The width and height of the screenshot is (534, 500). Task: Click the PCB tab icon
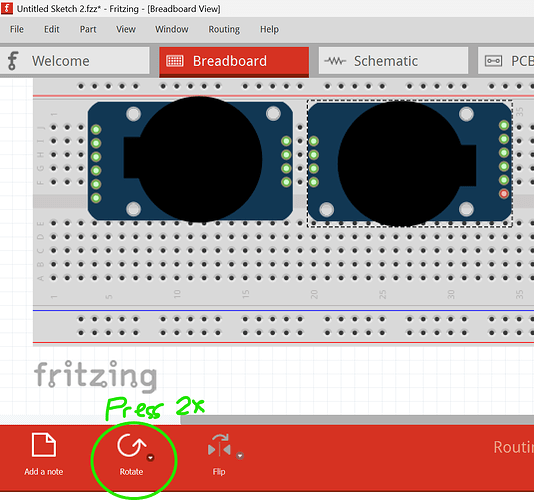click(x=493, y=61)
